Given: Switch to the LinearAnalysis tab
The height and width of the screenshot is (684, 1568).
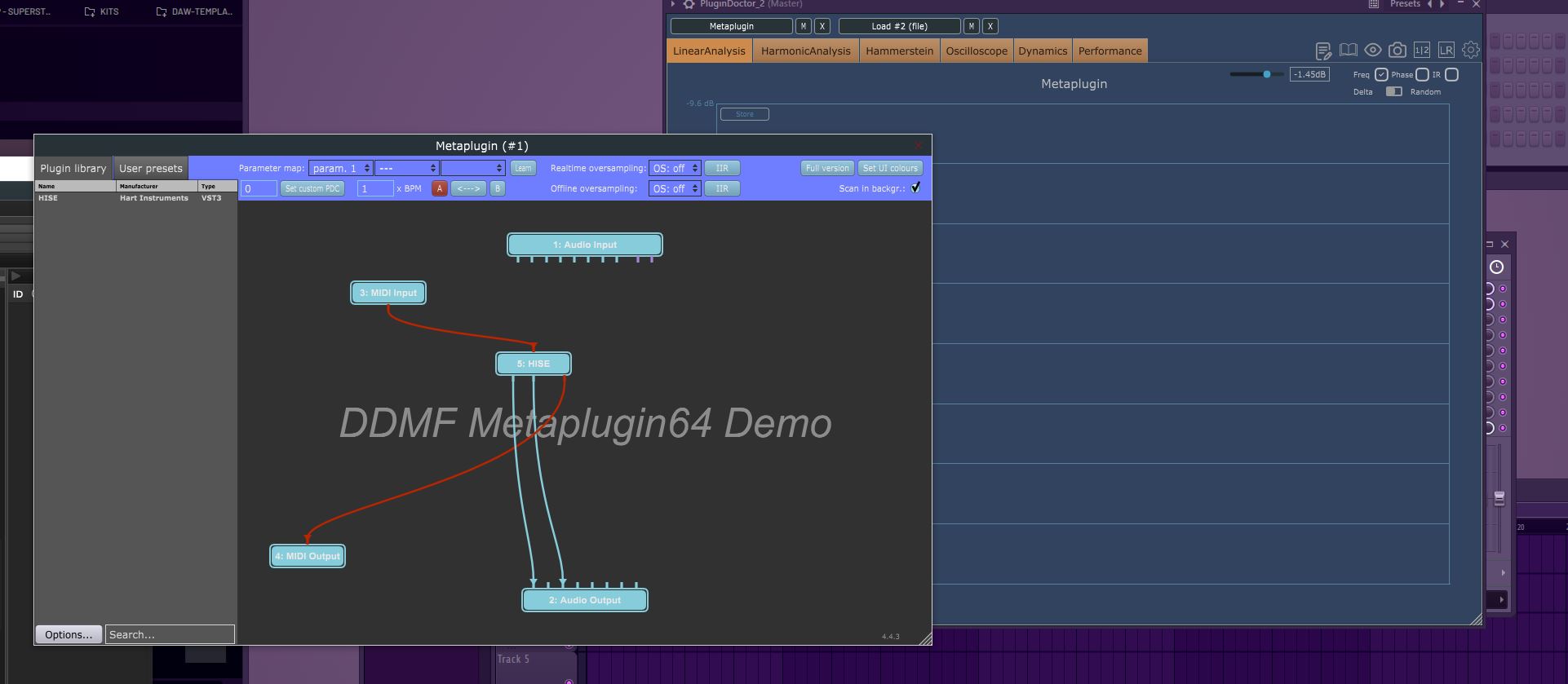Looking at the screenshot, I should pyautogui.click(x=709, y=51).
